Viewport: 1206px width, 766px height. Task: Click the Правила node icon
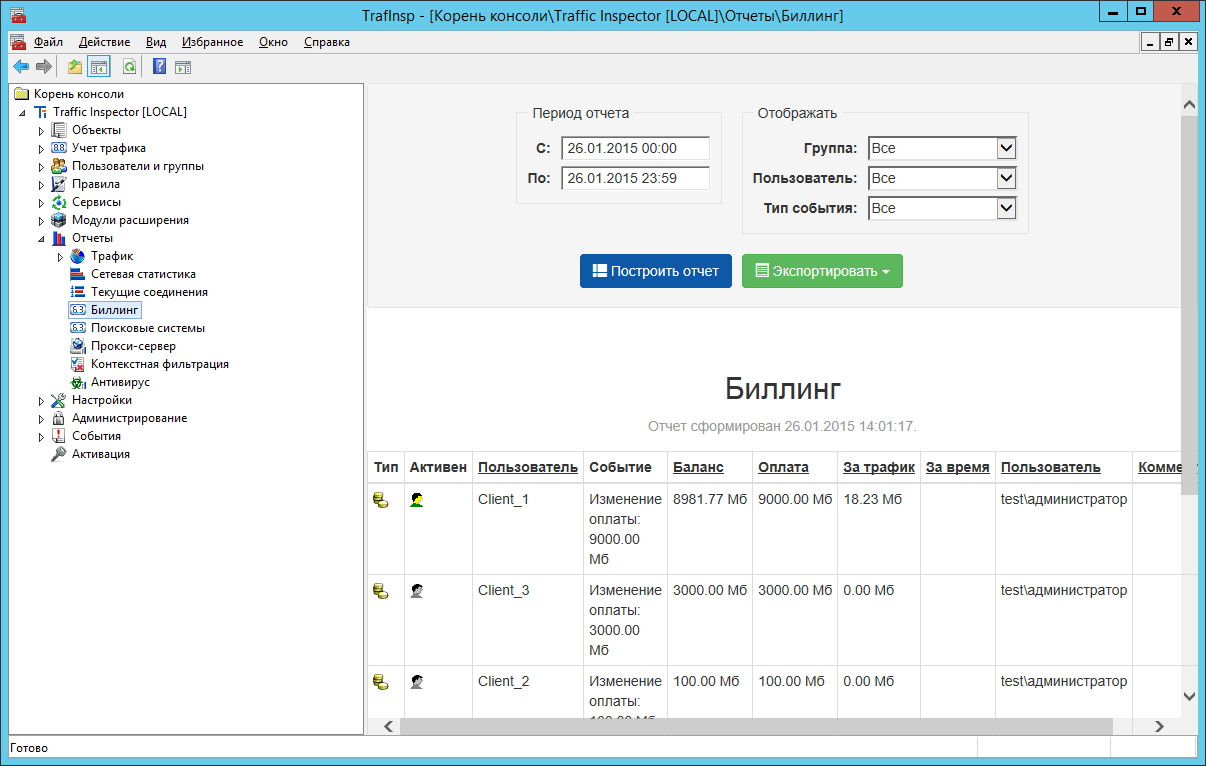[59, 184]
